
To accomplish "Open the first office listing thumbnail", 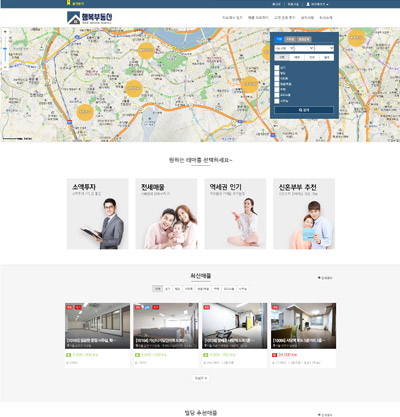I will tap(97, 326).
